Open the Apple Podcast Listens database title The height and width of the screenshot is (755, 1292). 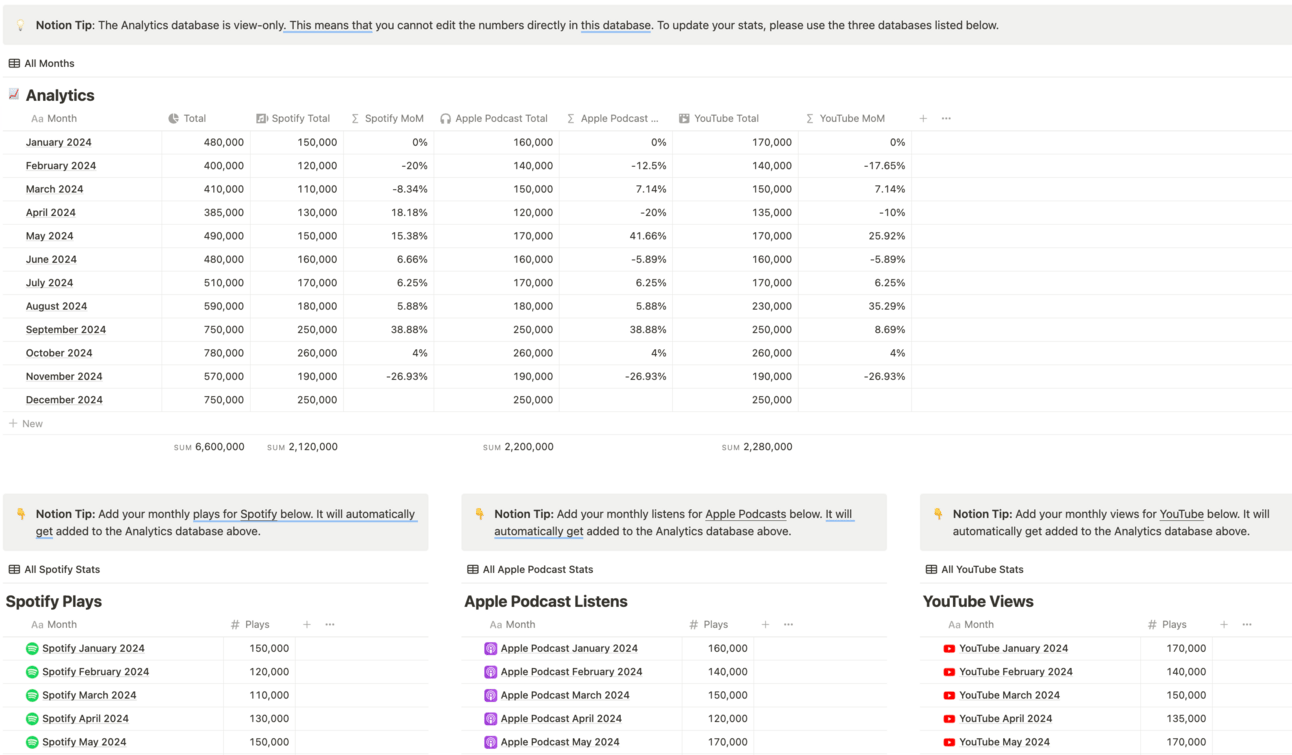[546, 601]
